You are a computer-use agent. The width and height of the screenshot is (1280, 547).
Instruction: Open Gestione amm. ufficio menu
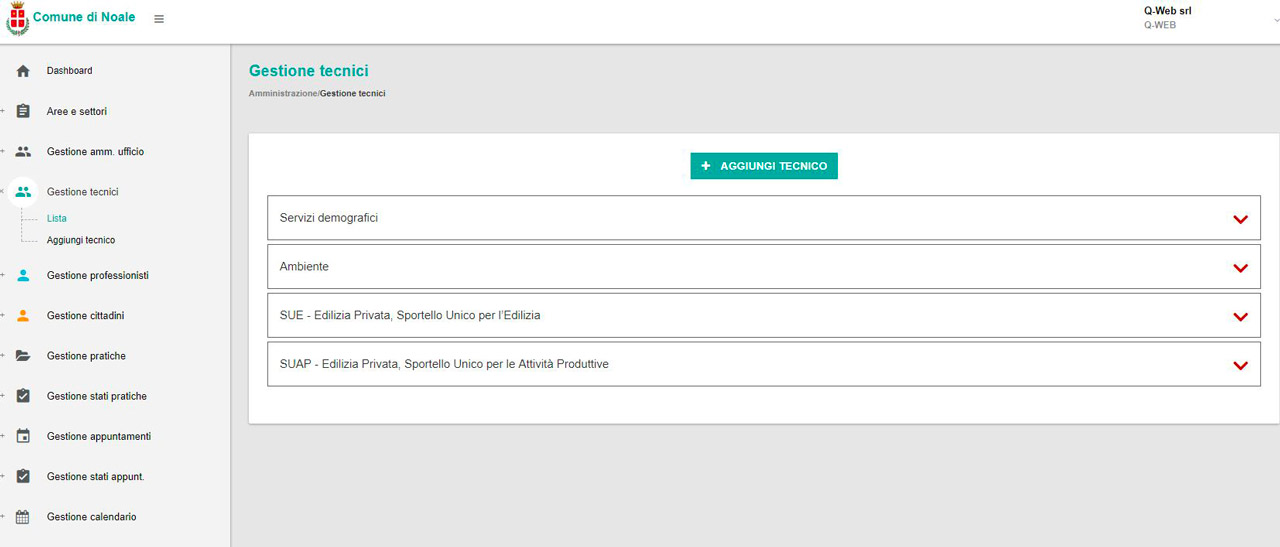(x=95, y=152)
